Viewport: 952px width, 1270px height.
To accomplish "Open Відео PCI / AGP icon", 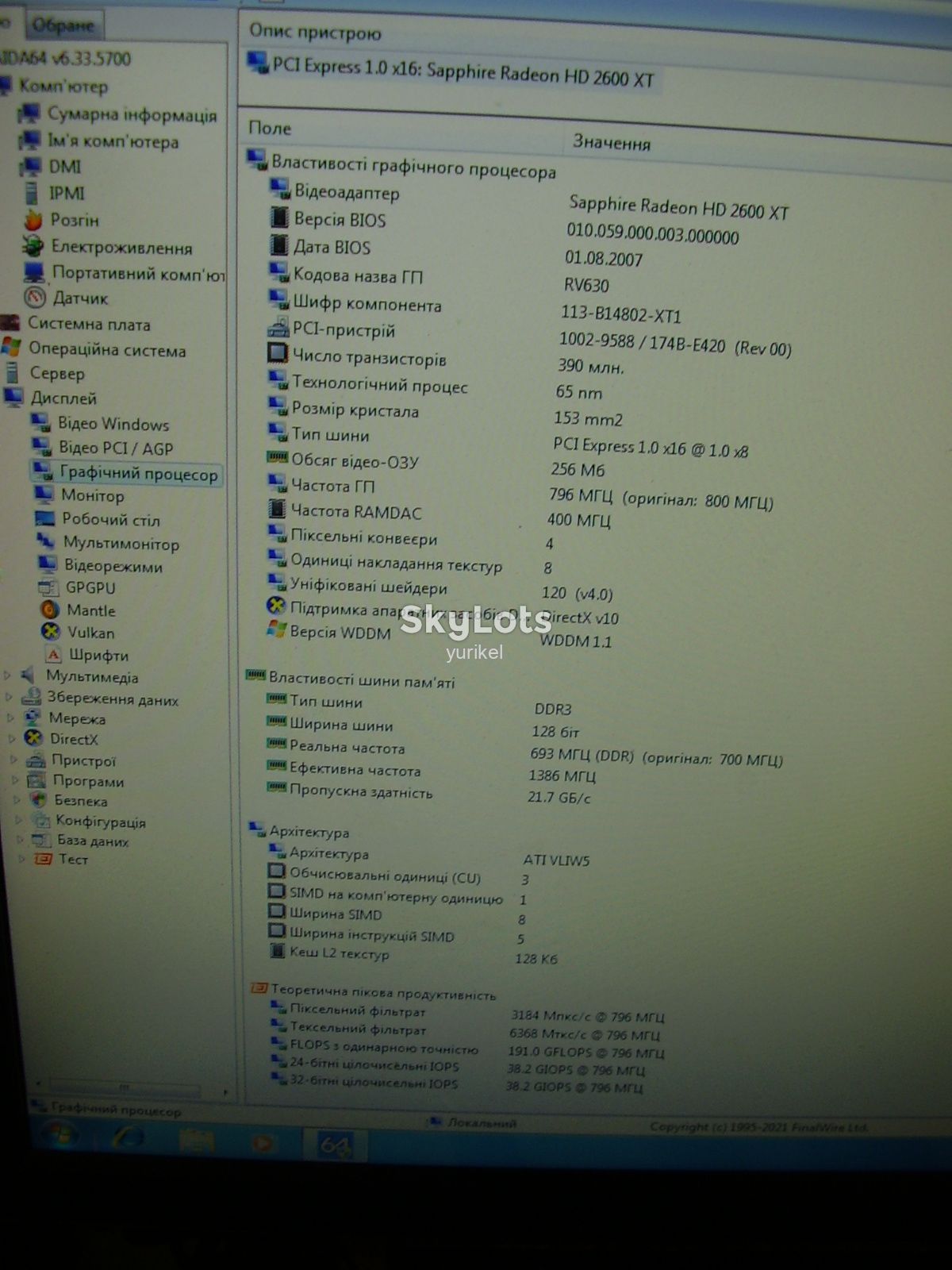I will click(41, 447).
